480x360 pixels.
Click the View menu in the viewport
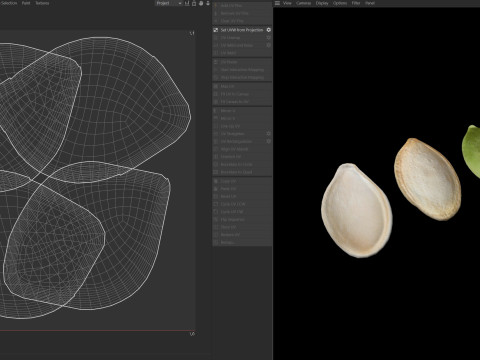(x=287, y=3)
